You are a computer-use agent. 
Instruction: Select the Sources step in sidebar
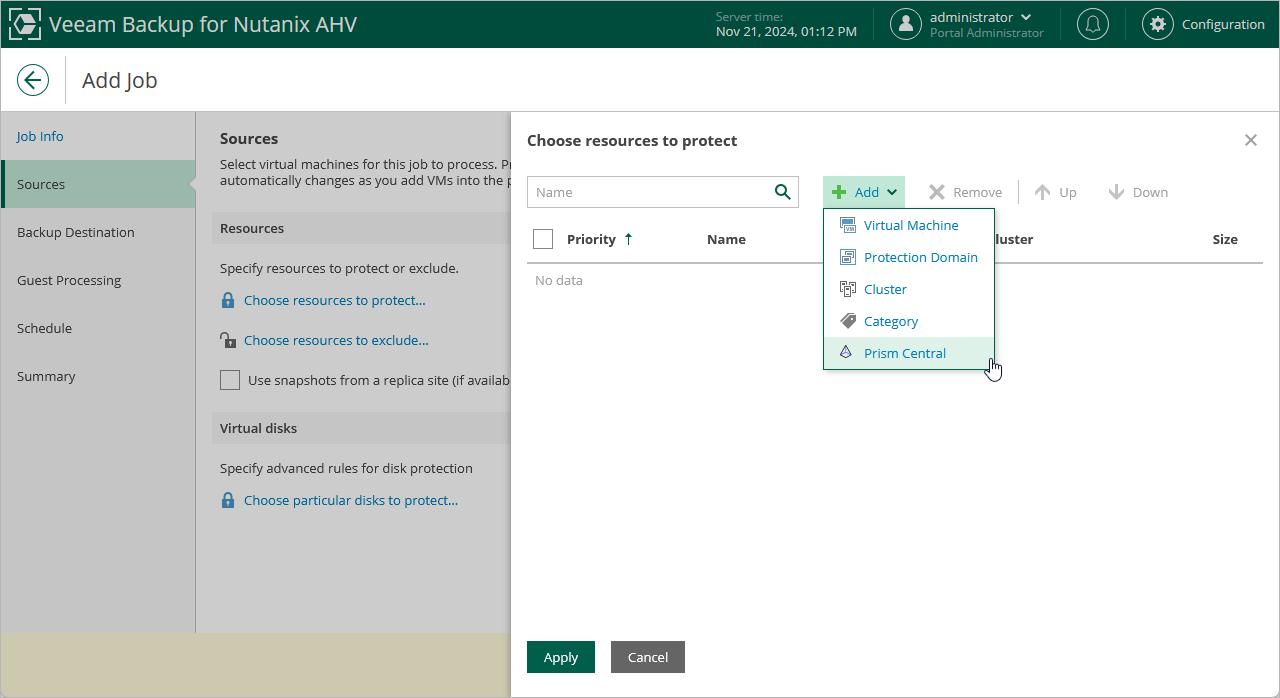[98, 184]
